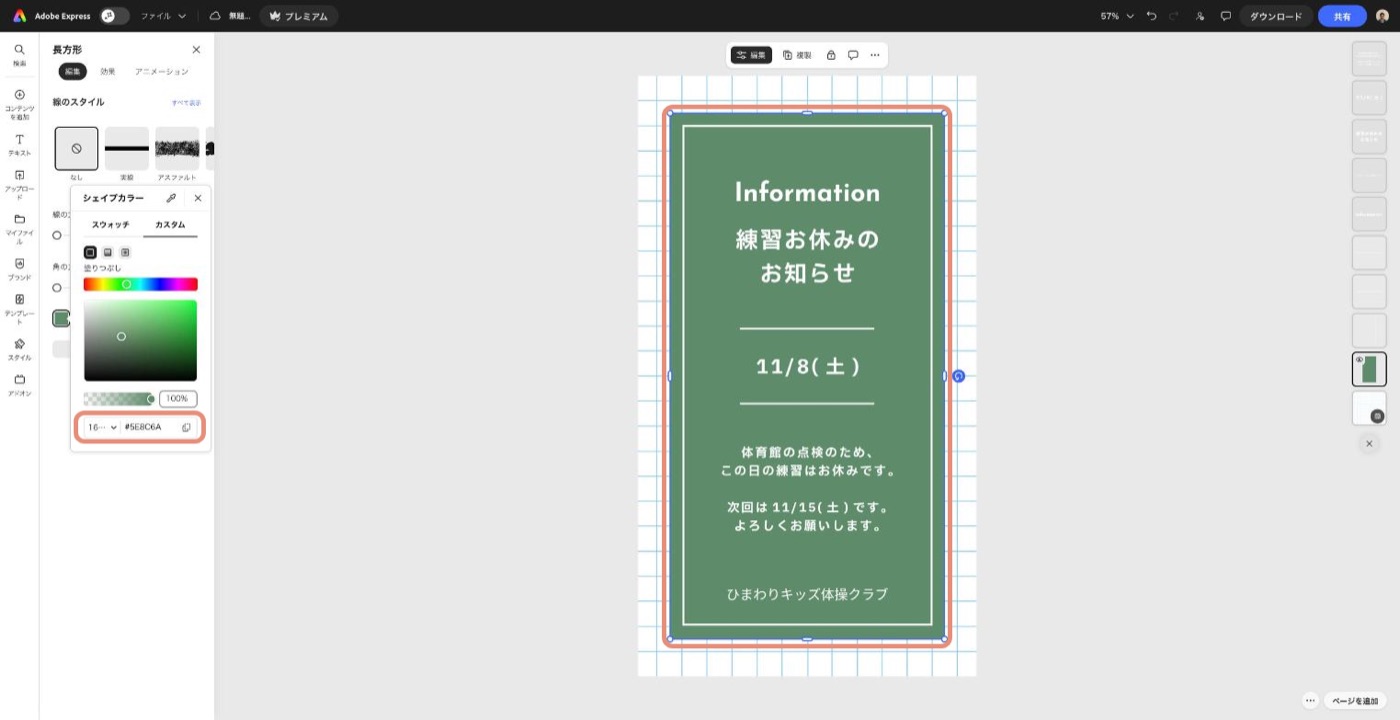This screenshot has width=1400, height=720.
Task: Open the Search (検索) sidebar tool
Action: tap(19, 55)
